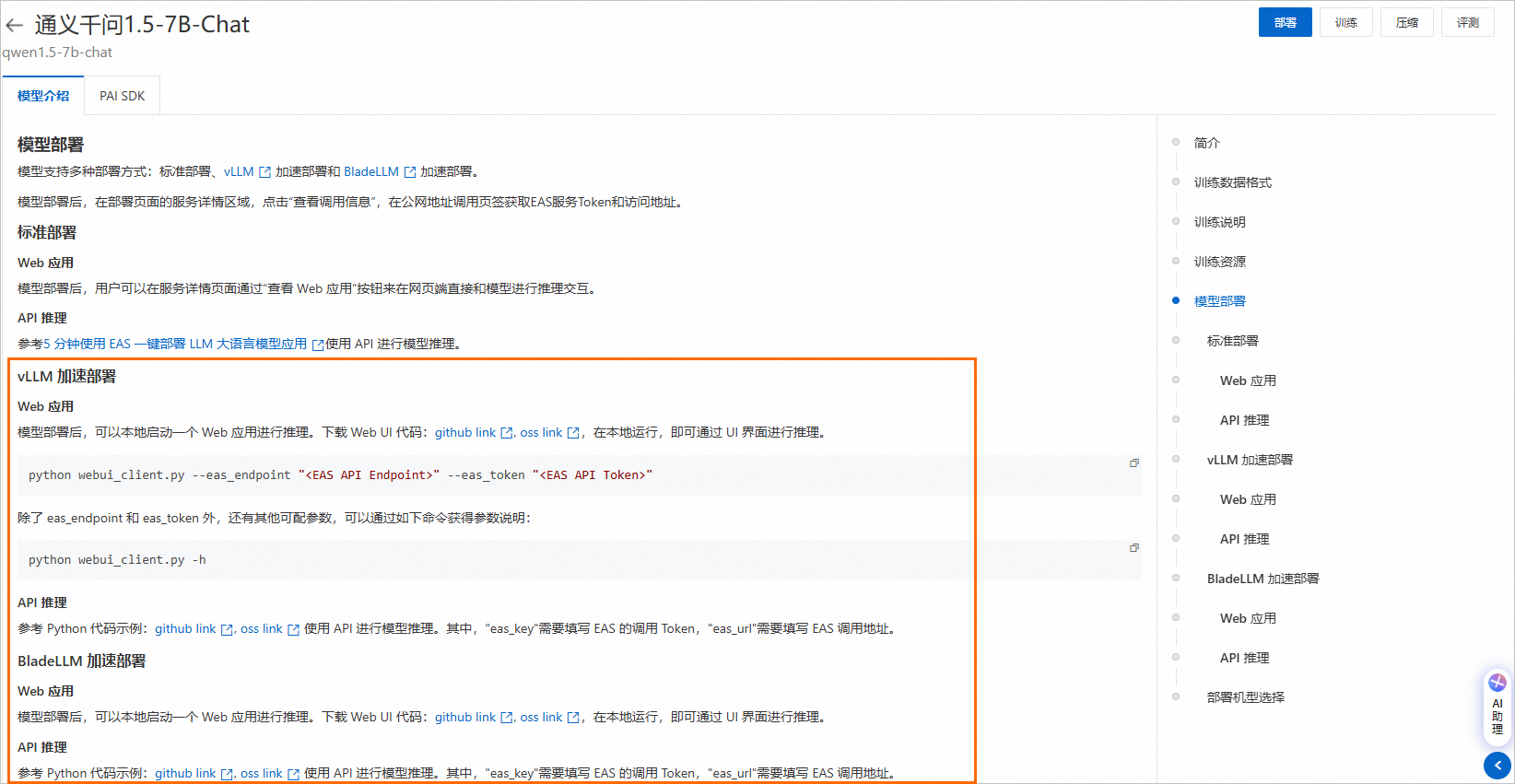Switch to the PAI SDK tab
The image size is (1515, 784).
point(123,96)
